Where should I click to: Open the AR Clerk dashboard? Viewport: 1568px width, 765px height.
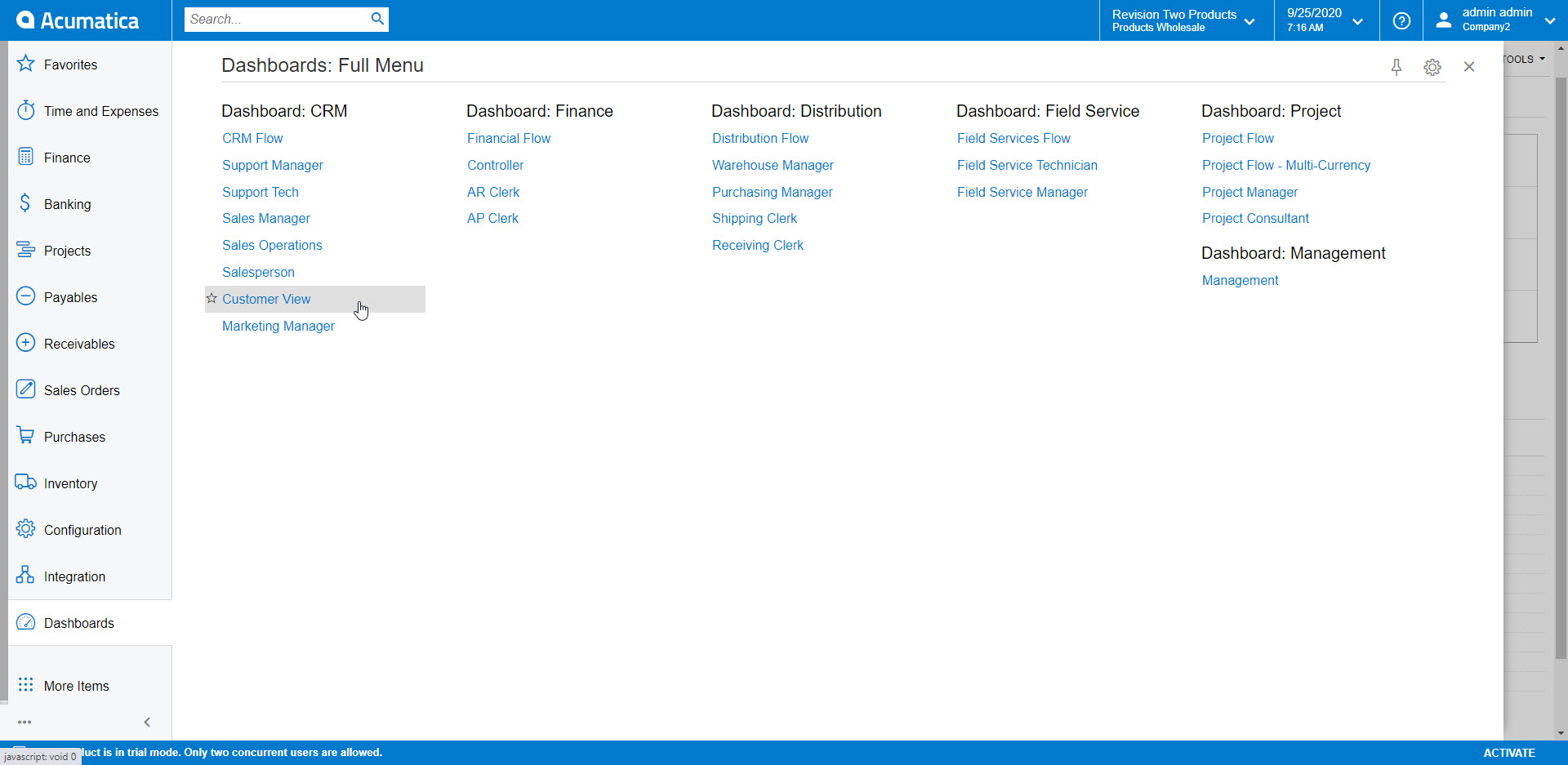click(493, 192)
